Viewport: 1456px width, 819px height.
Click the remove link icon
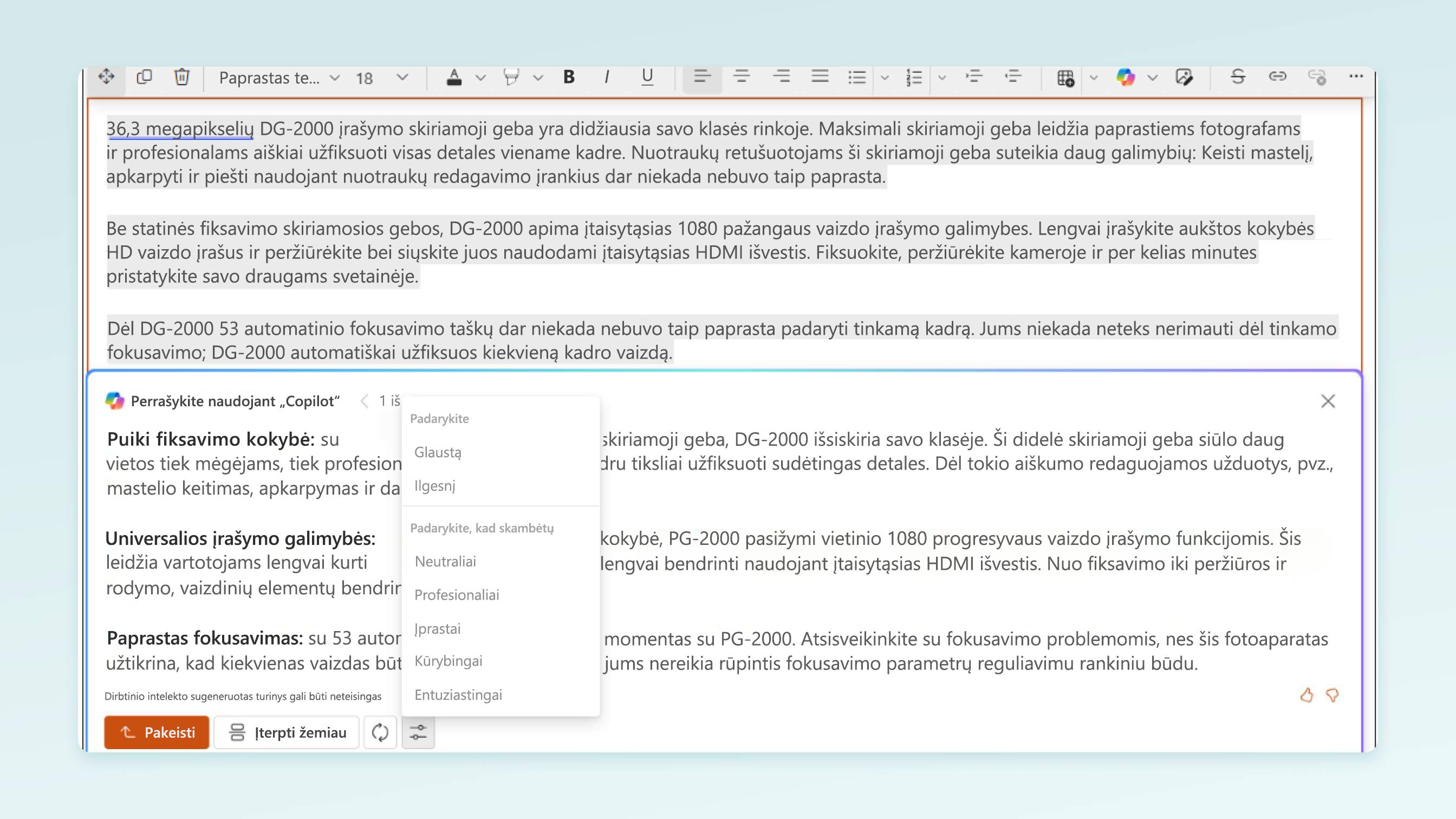pos(1317,77)
